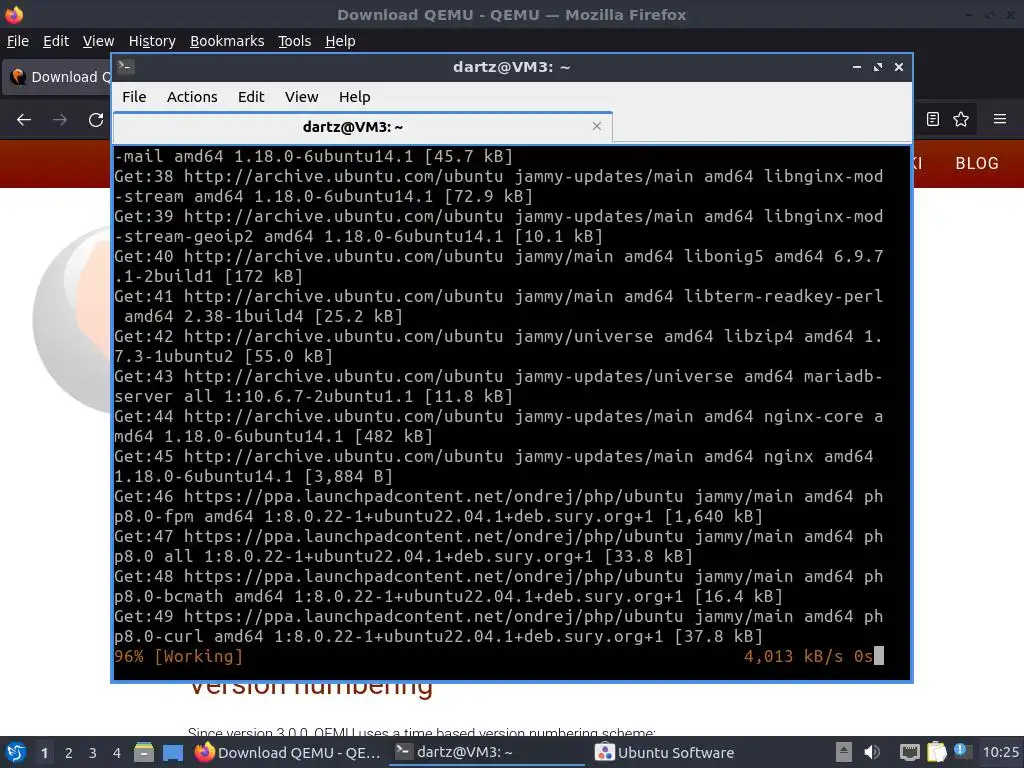The width and height of the screenshot is (1024, 768).
Task: Click the show desktop taskbar icon
Action: [172, 752]
